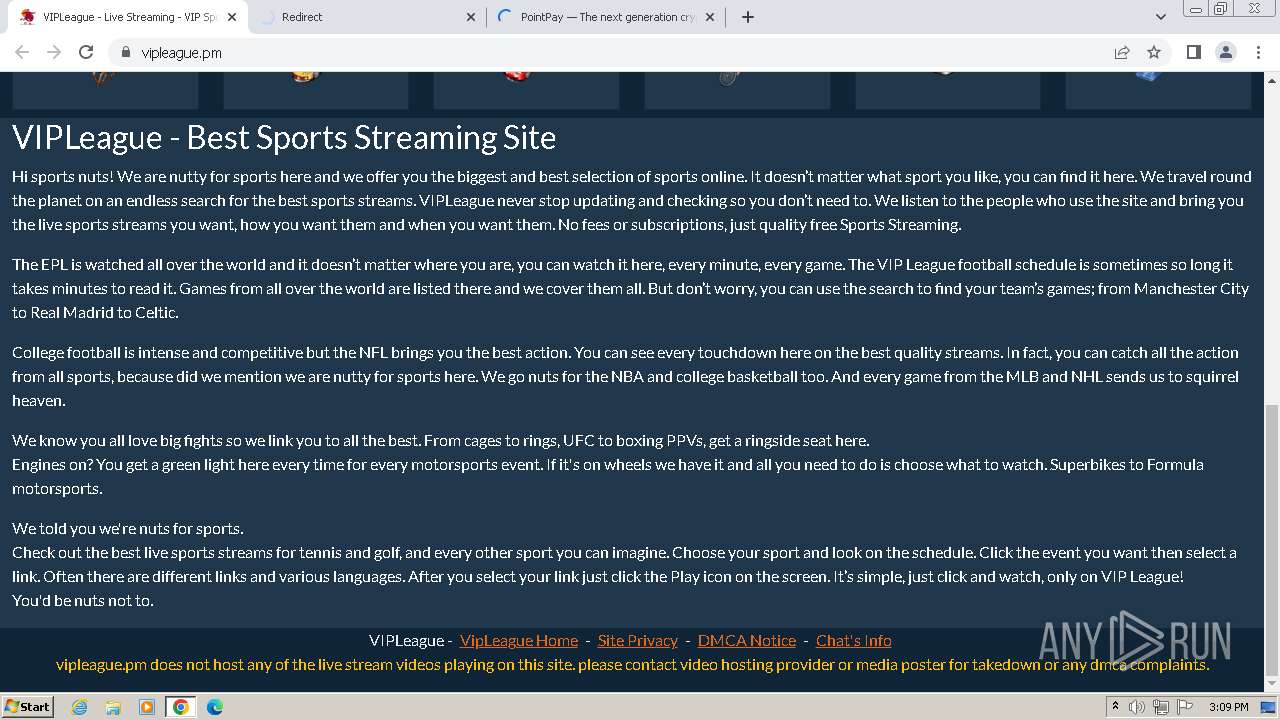Click the "VIPLeague - Best Sports Streaming Site" heading

[x=284, y=137]
